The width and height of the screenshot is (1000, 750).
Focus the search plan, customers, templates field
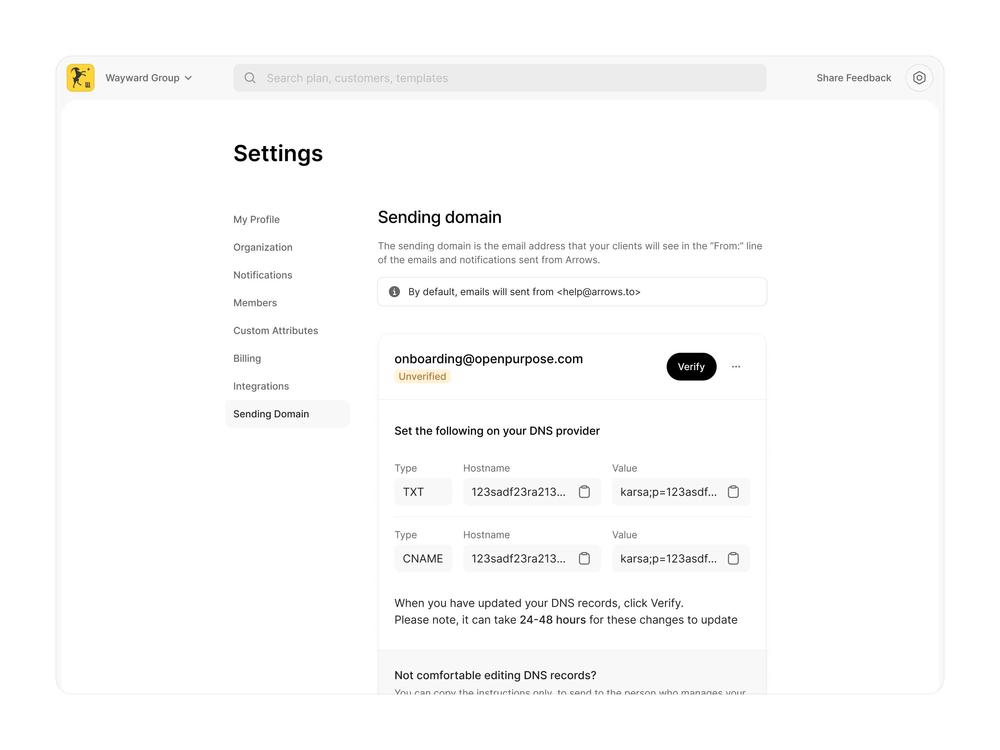point(500,78)
